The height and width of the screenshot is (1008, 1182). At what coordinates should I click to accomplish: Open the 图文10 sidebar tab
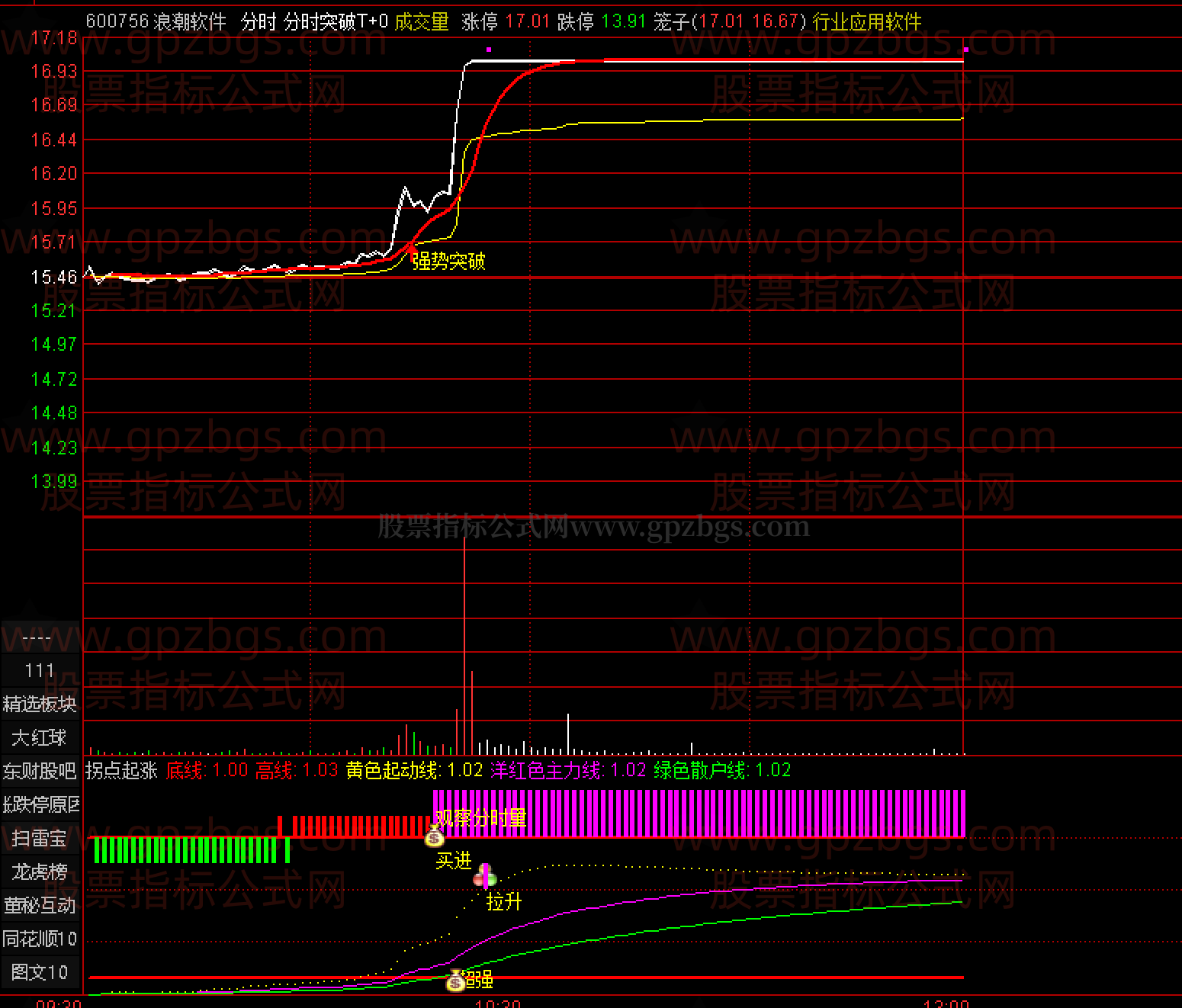coord(40,972)
